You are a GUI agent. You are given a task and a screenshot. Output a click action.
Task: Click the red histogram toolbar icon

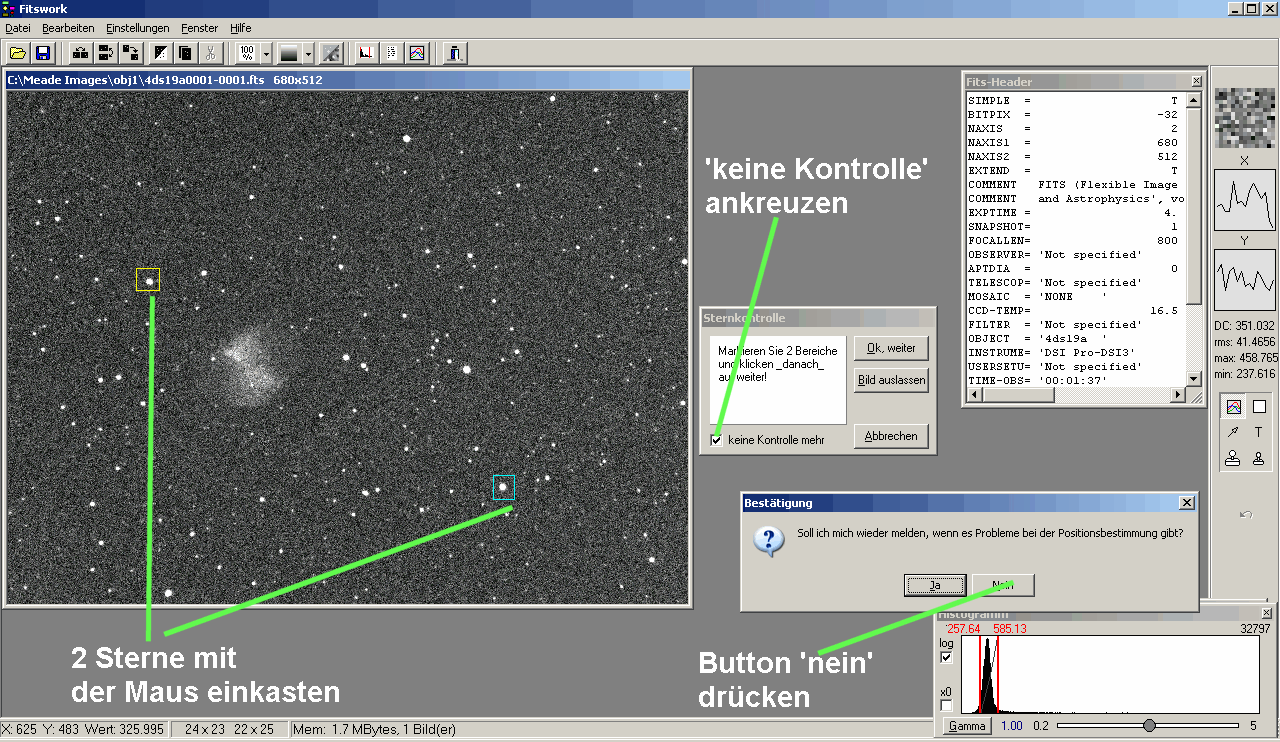pos(366,53)
